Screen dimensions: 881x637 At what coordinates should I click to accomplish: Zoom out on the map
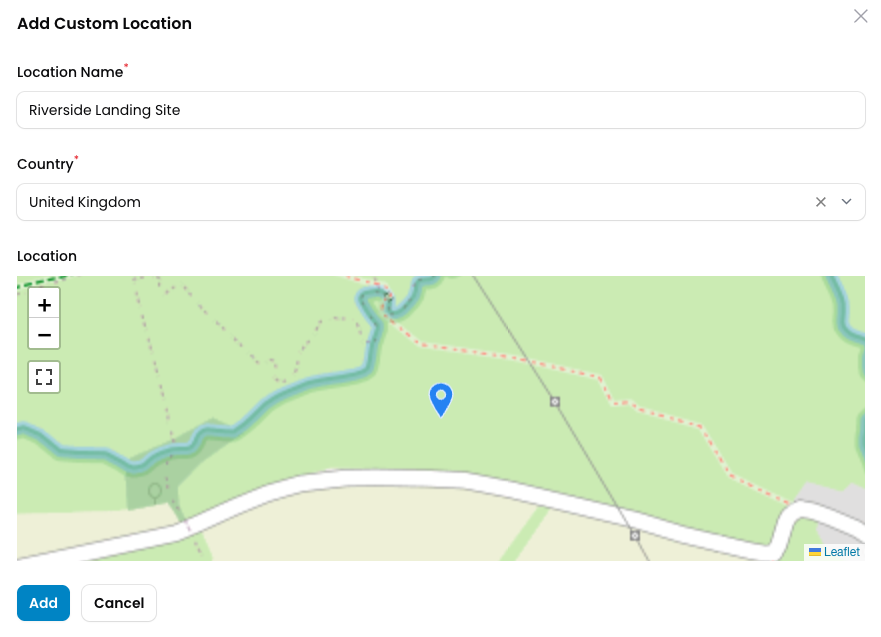(44, 335)
